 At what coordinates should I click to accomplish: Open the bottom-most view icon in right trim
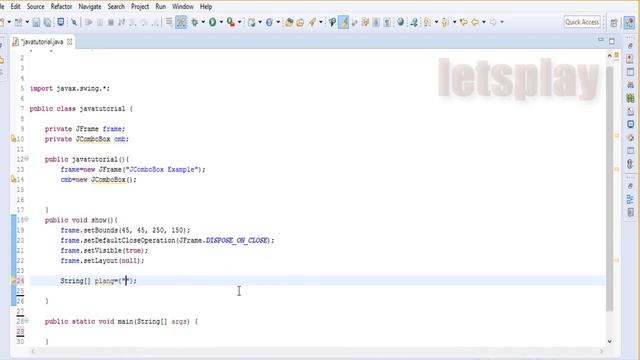tap(630, 212)
